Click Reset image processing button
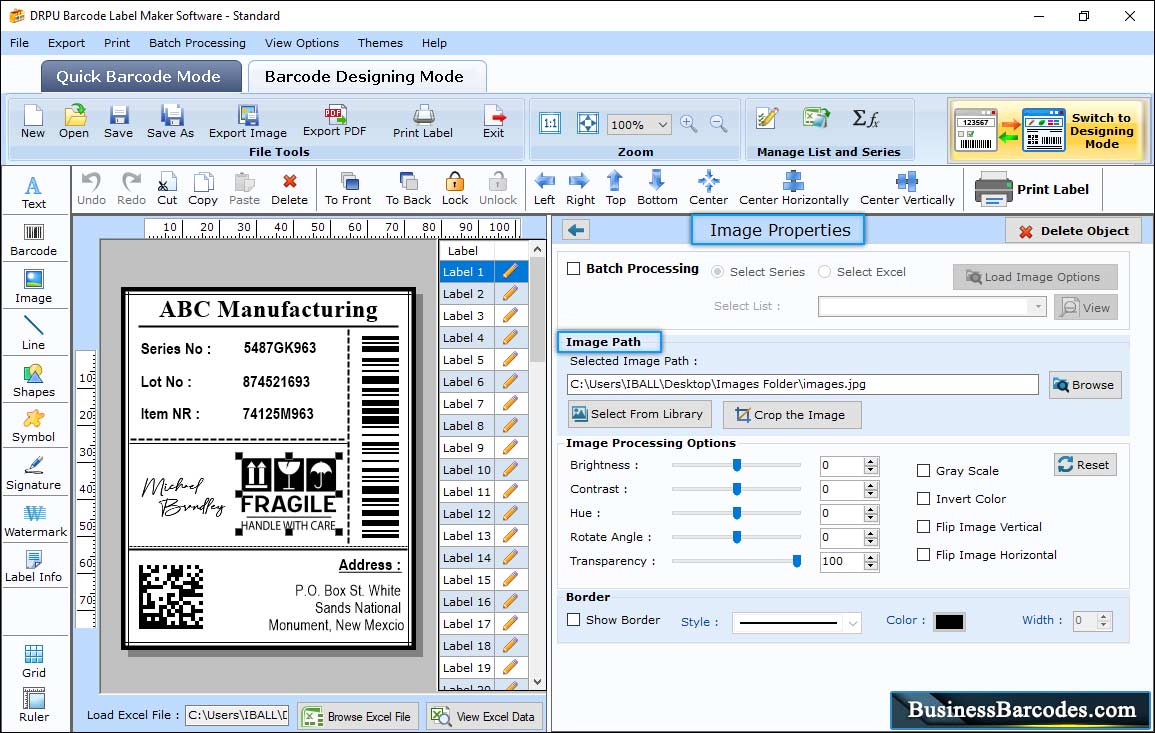The height and width of the screenshot is (733, 1155). pyautogui.click(x=1084, y=465)
